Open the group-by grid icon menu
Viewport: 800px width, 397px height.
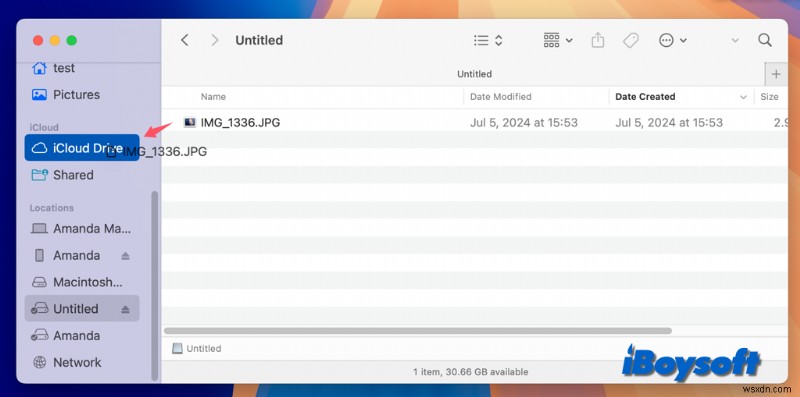pos(558,40)
